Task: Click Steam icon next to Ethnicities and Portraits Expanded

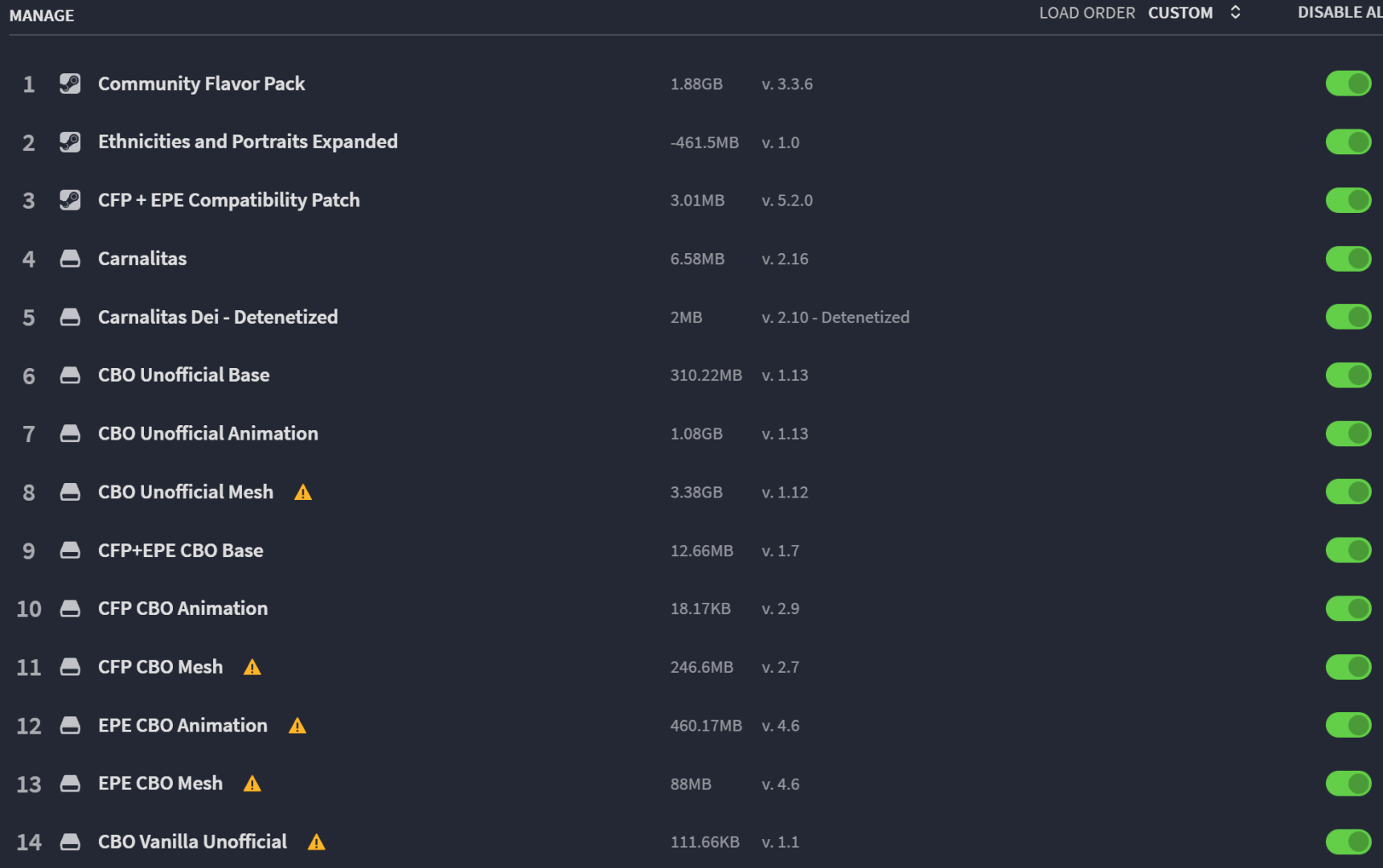Action: [x=70, y=142]
